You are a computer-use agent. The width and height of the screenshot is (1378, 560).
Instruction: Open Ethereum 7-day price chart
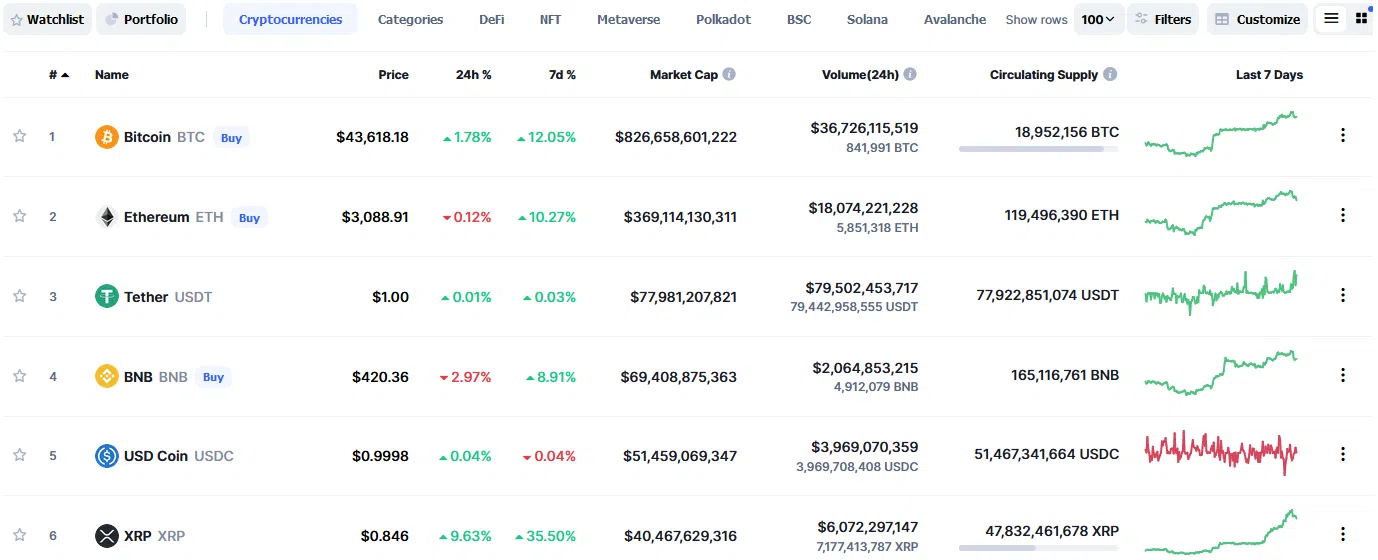tap(1221, 213)
